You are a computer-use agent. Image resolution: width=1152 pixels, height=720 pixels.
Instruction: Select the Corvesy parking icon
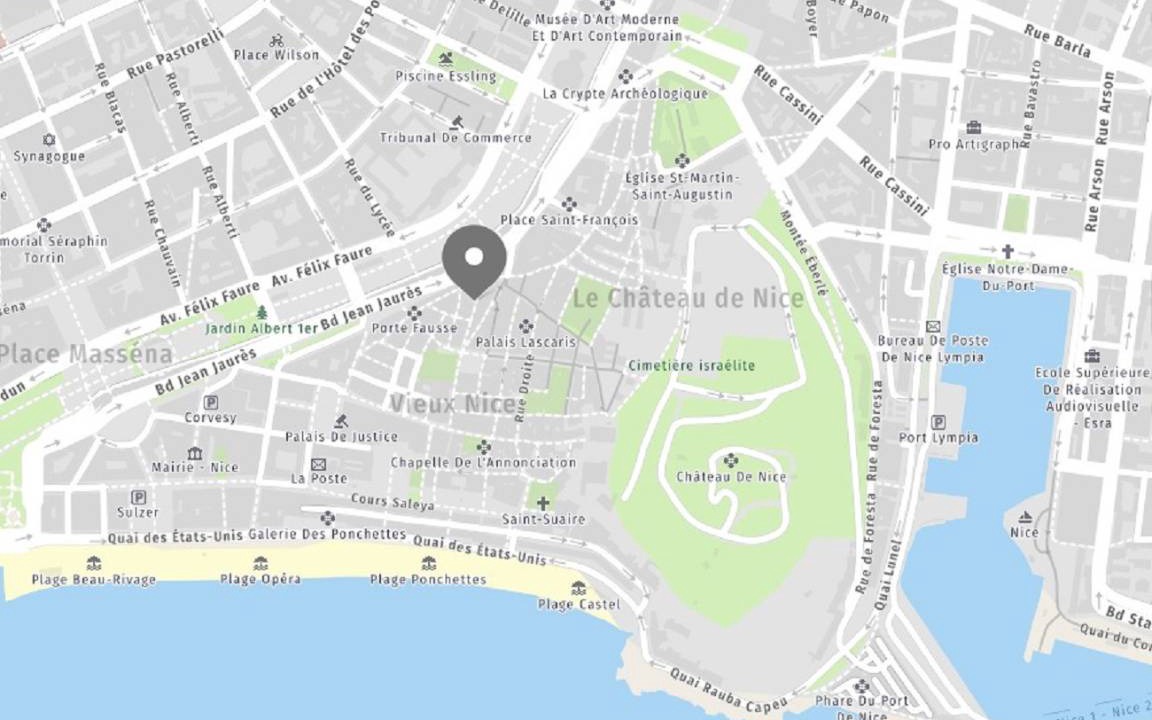click(x=210, y=402)
